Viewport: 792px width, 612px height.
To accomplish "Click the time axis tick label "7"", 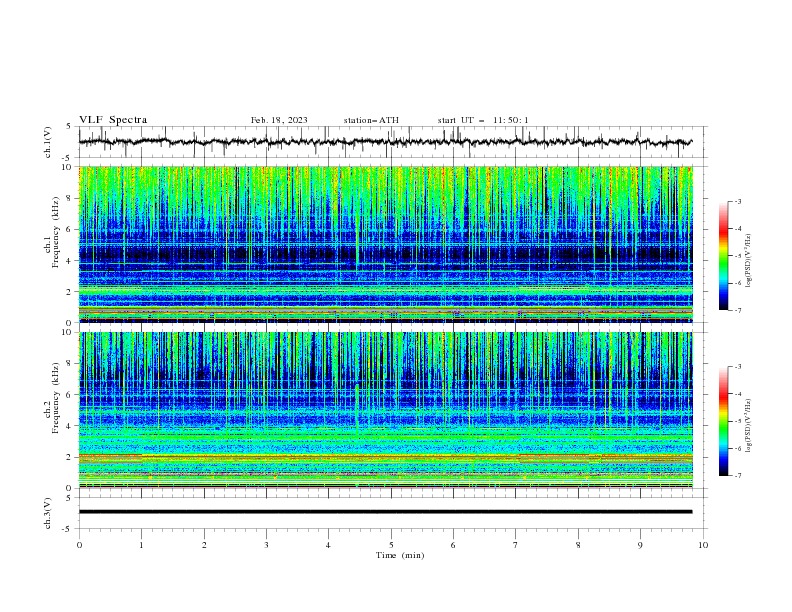I will pos(516,545).
